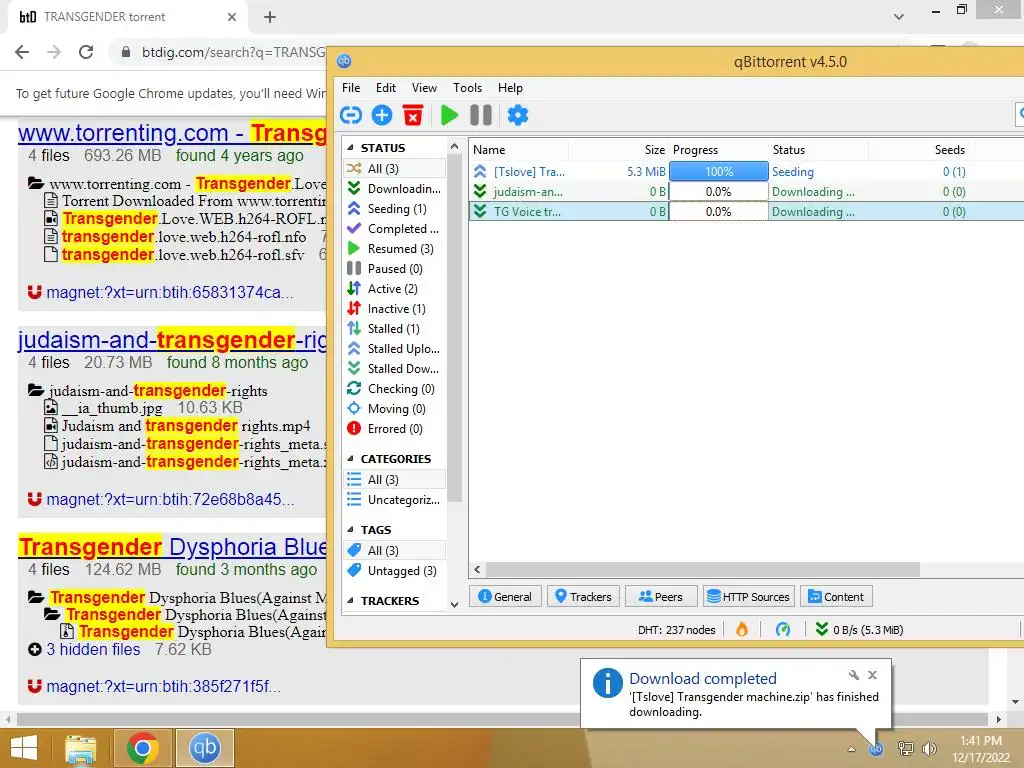Select All (3) under Categories
Viewport: 1024px width, 768px height.
click(x=394, y=479)
